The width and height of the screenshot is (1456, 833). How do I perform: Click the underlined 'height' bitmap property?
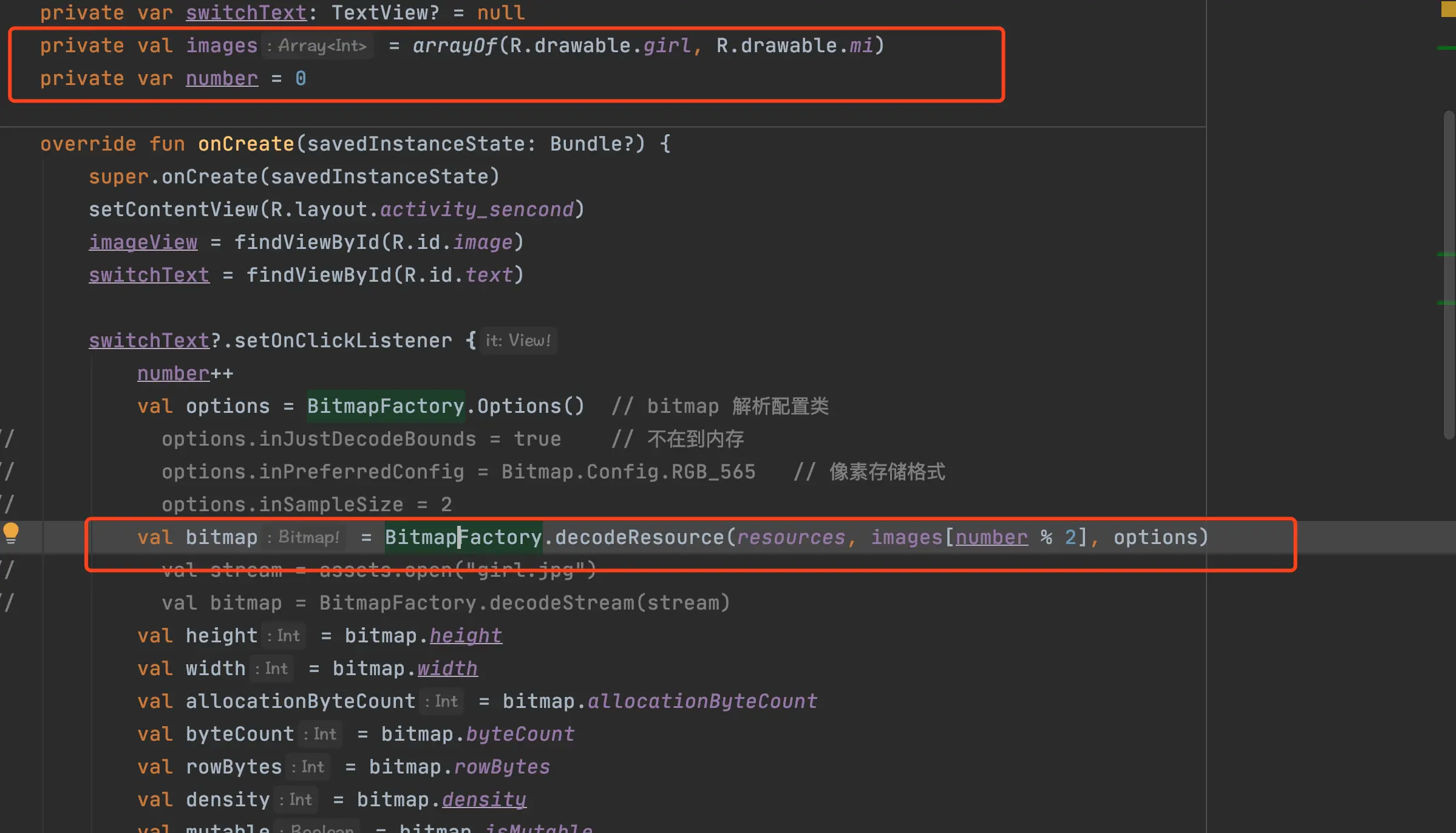[x=466, y=636]
